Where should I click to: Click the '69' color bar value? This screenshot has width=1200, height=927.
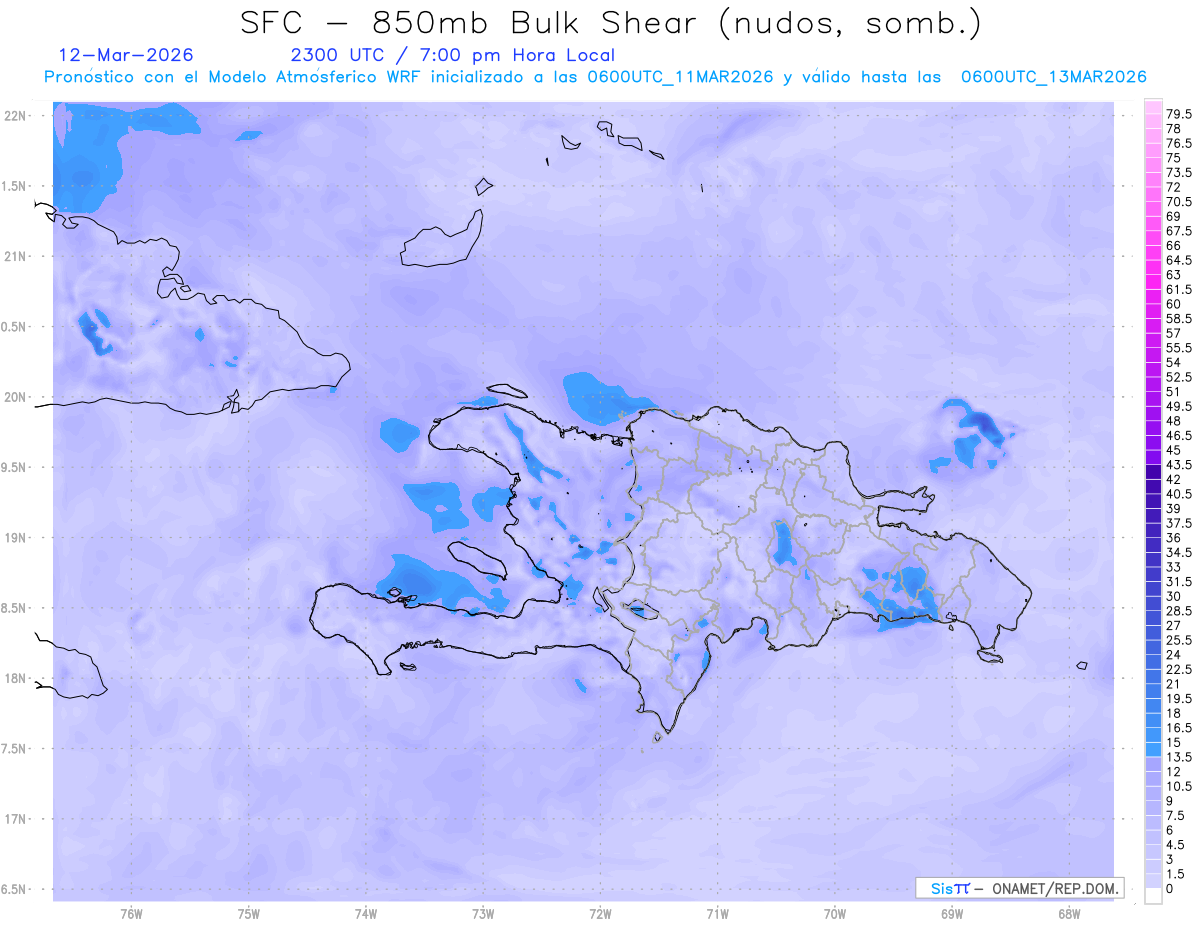[1174, 216]
